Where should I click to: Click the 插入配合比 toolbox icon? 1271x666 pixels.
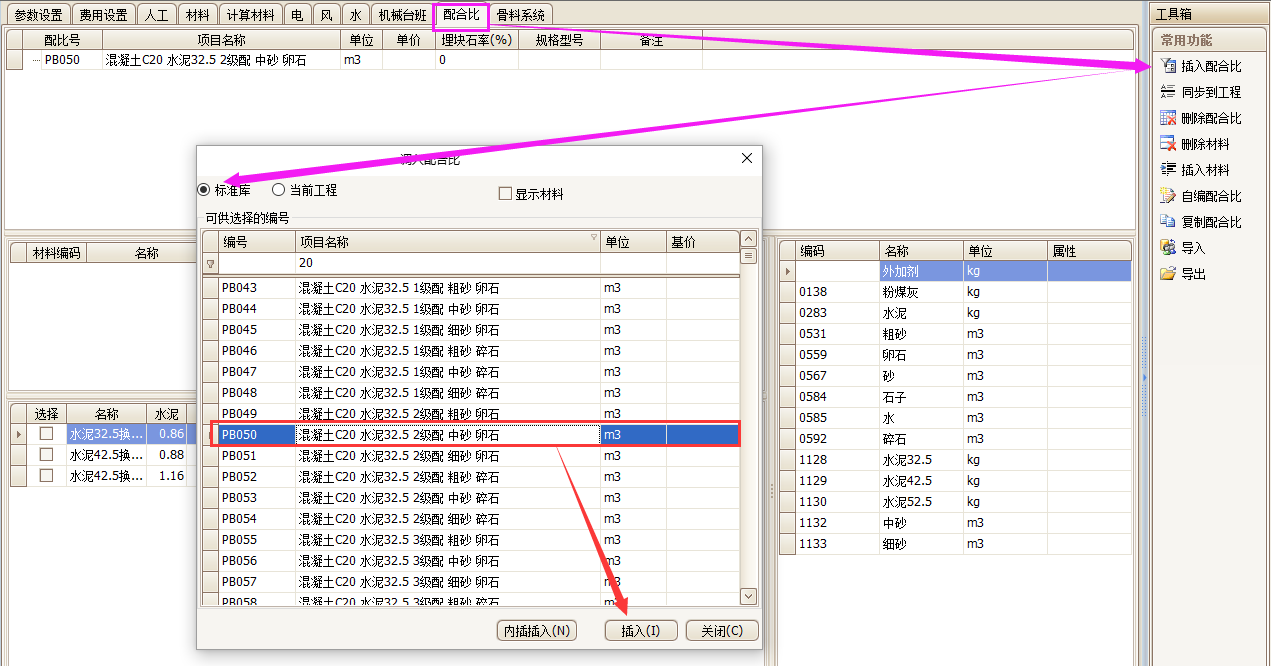pyautogui.click(x=1167, y=66)
